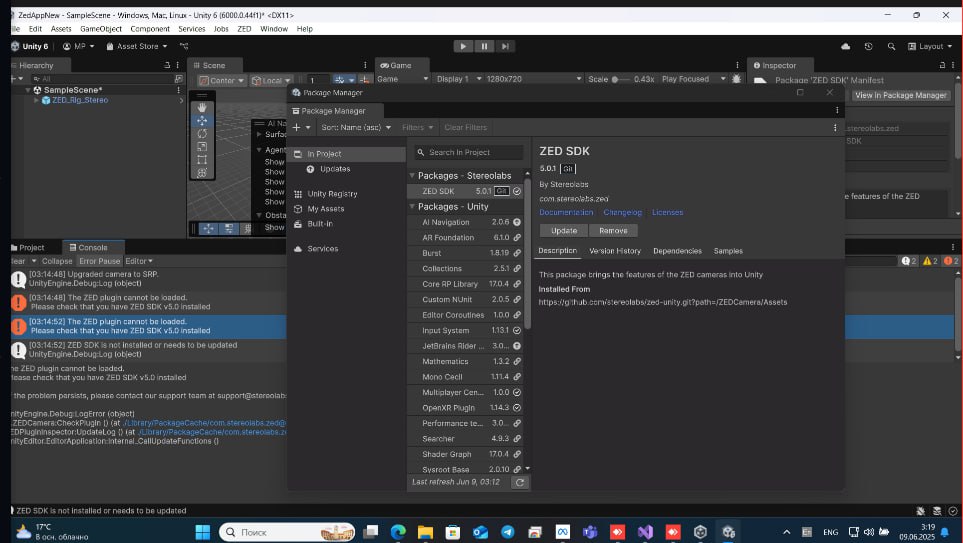Click View in Package Manager button
Viewport: 963px width, 543px height.
point(900,95)
